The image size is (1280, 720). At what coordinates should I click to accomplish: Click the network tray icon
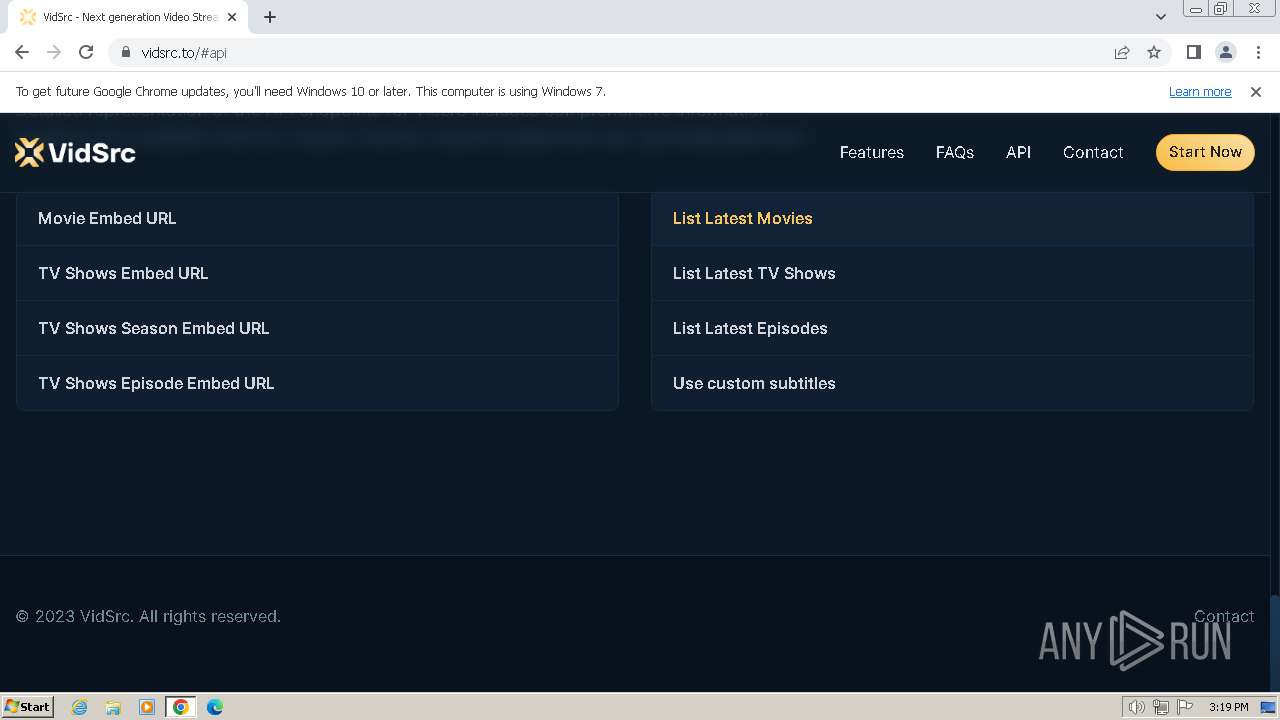[x=1161, y=707]
